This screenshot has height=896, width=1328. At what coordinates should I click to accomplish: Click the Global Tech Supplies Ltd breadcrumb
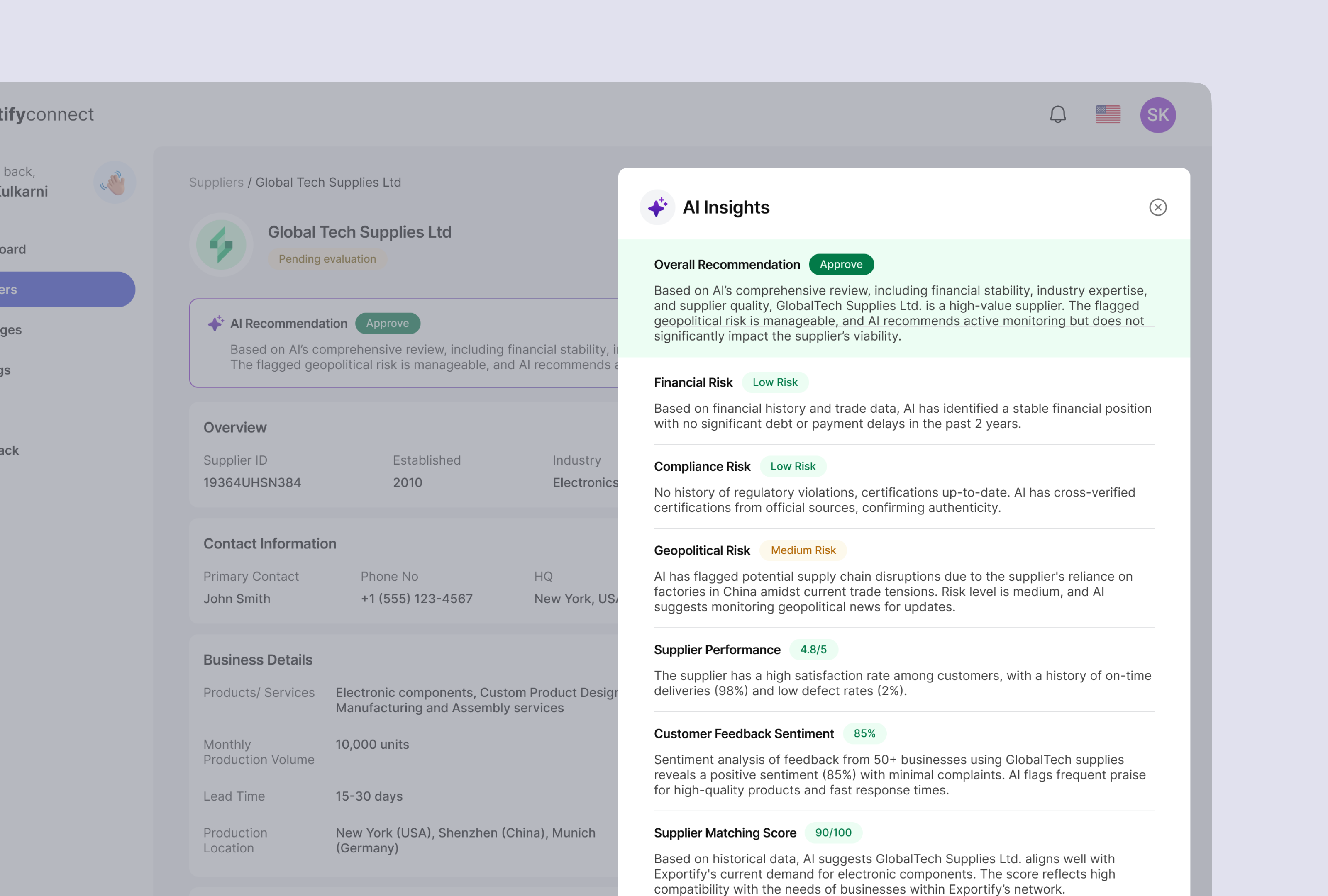click(x=328, y=182)
